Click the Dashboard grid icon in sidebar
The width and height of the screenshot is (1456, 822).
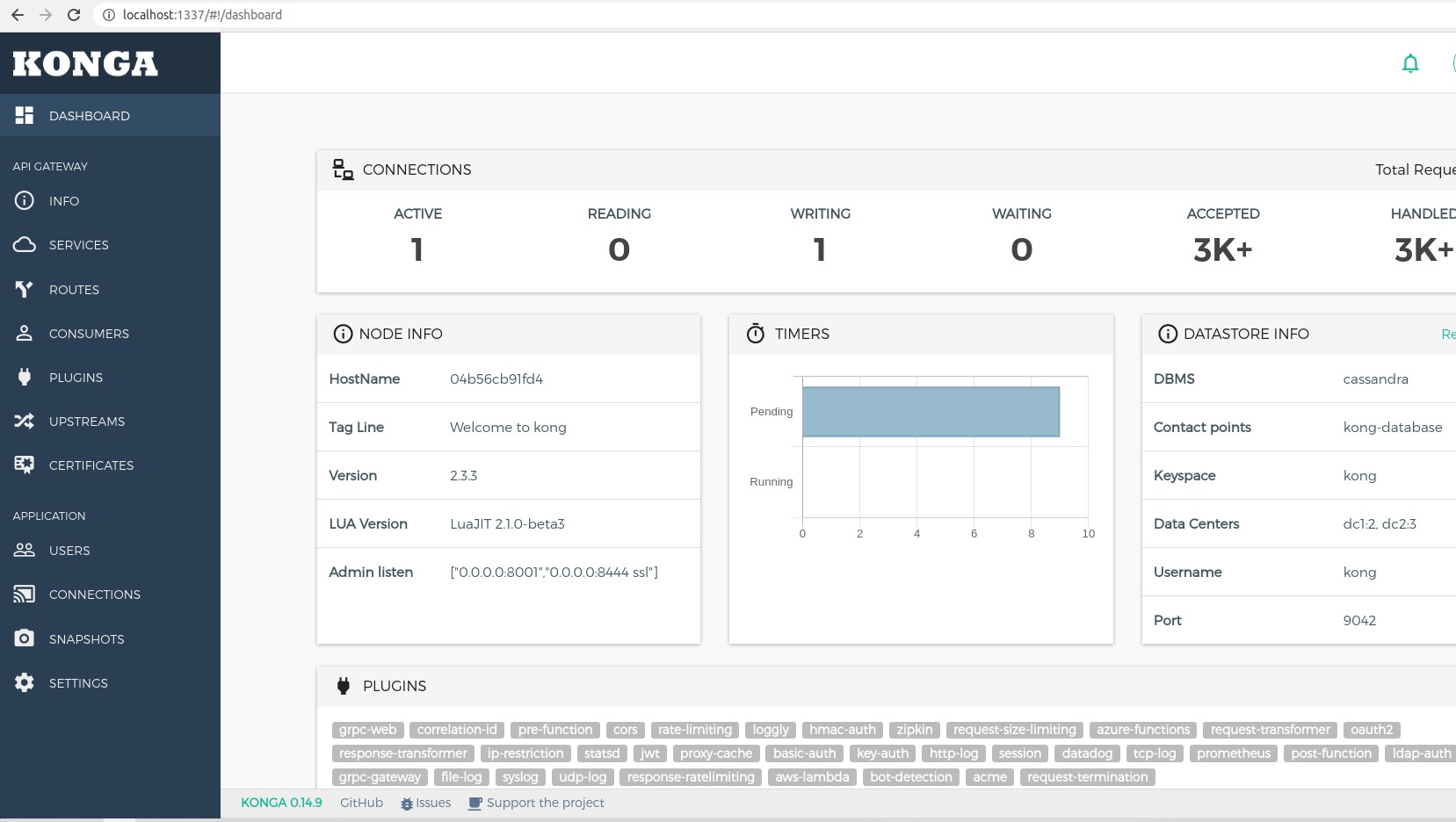pos(25,115)
